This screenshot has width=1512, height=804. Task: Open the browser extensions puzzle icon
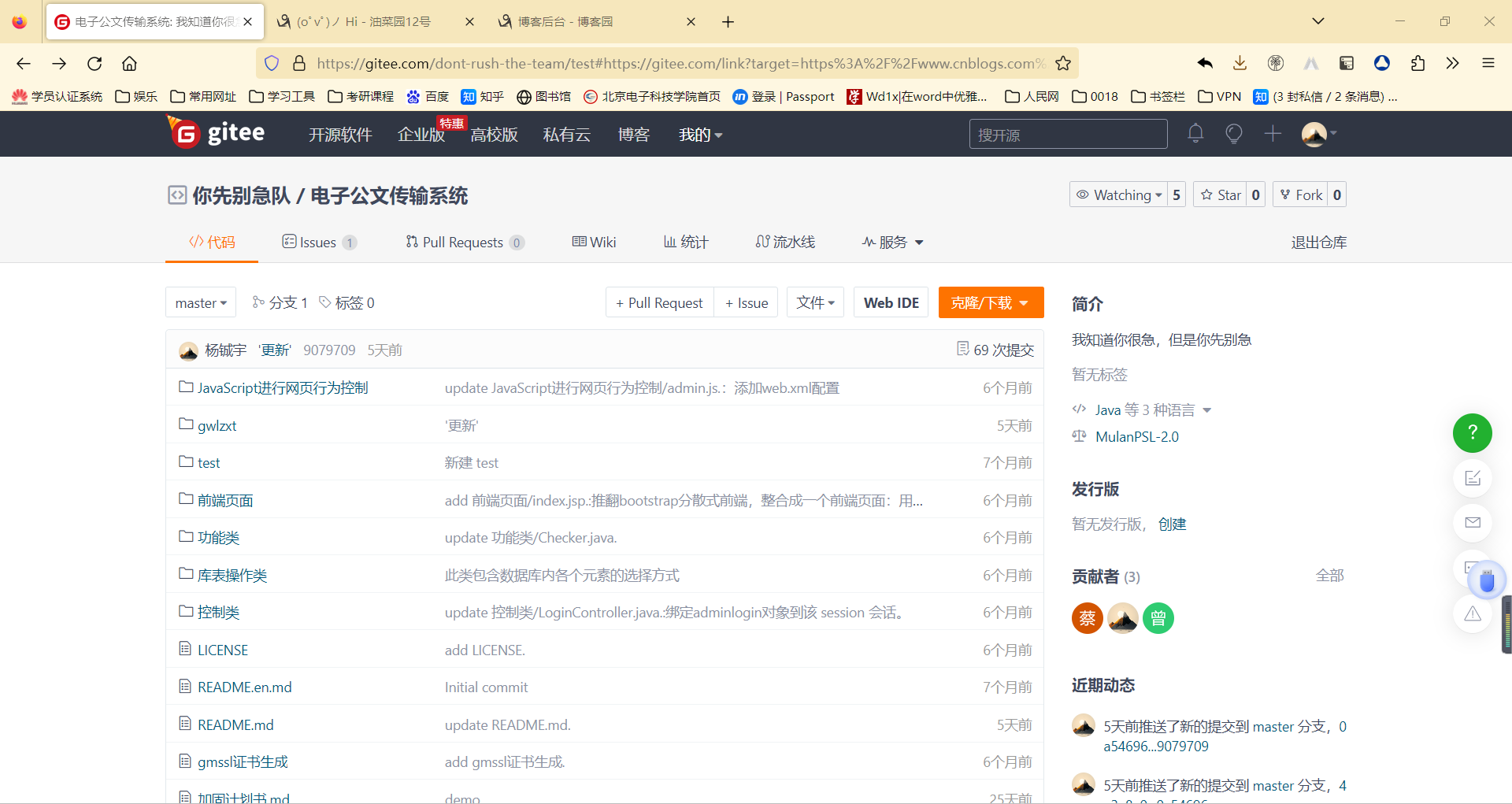(x=1417, y=63)
